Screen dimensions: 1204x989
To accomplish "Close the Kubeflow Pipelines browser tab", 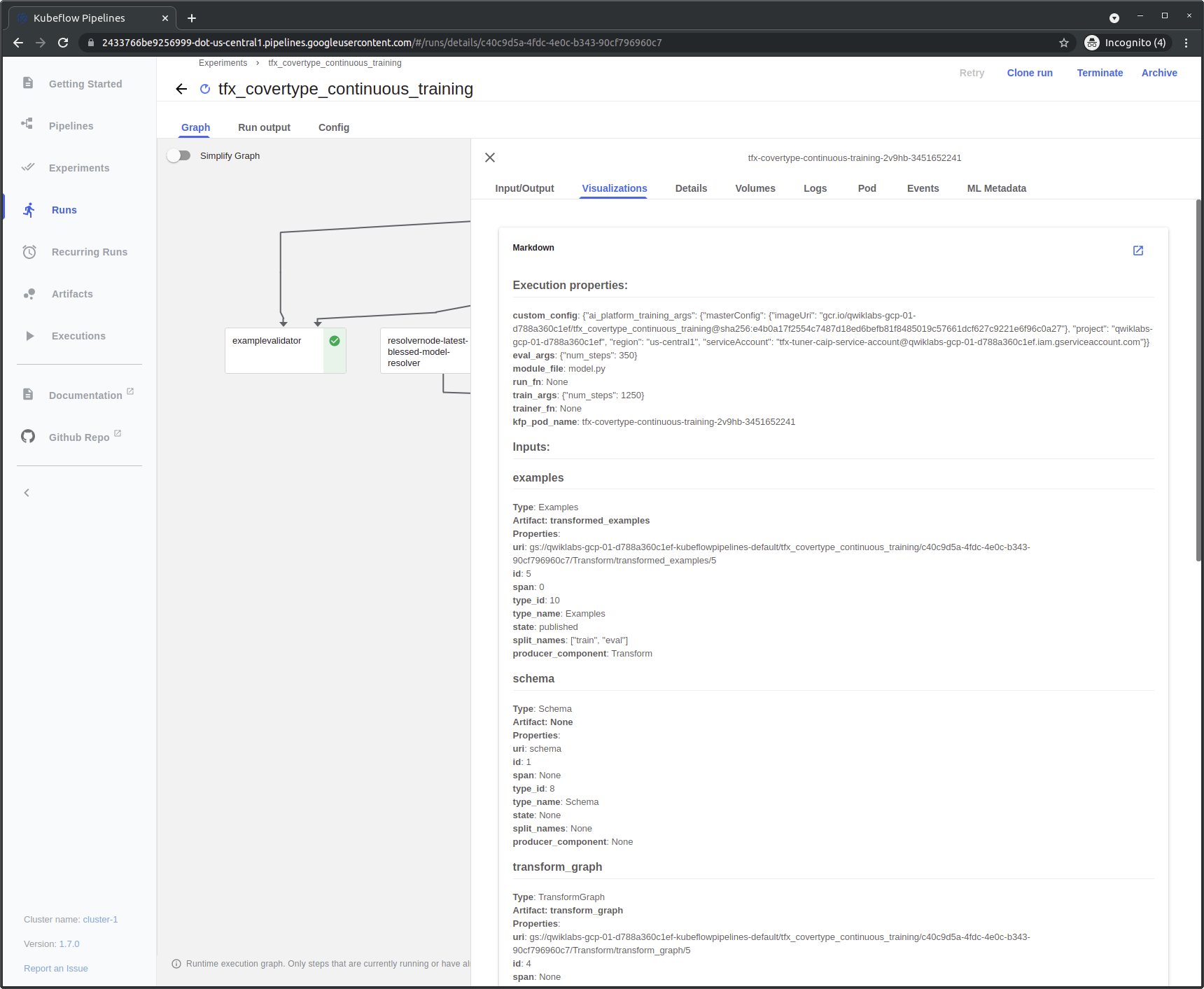I will [x=165, y=18].
